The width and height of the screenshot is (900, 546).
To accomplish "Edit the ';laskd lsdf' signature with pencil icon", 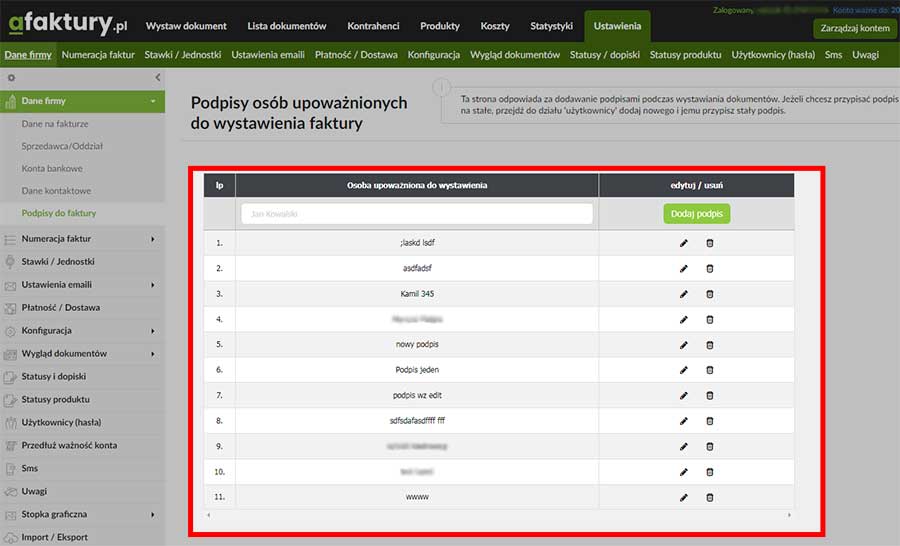I will click(x=684, y=243).
